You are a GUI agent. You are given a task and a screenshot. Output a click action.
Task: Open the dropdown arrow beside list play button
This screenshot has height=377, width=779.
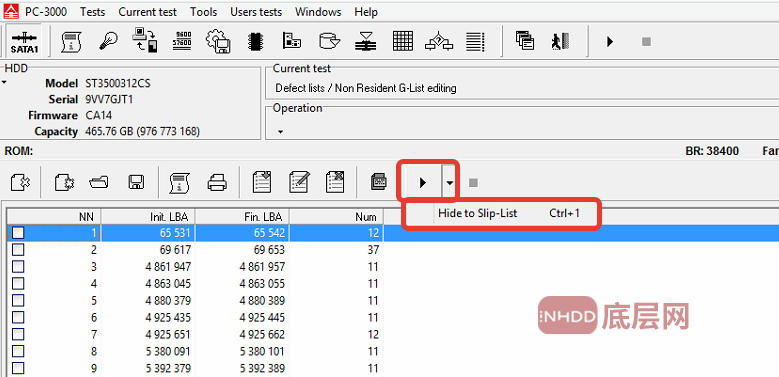pyautogui.click(x=449, y=183)
